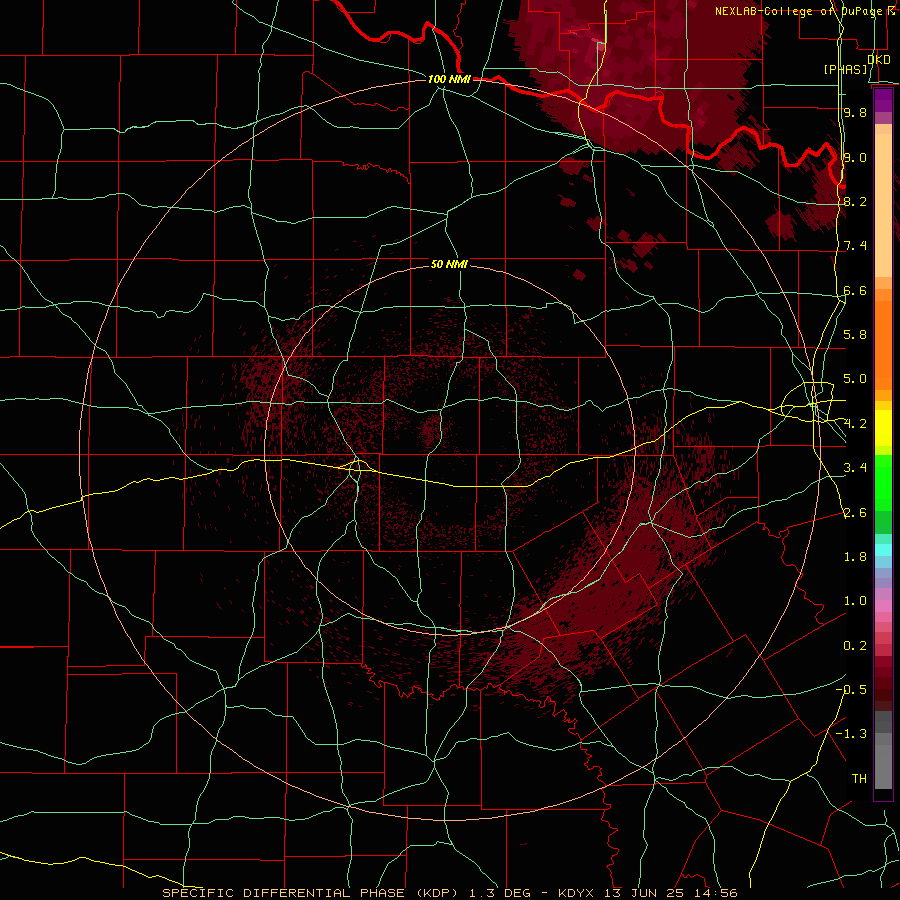
Task: Select the -0.5 value on the color scale
Action: coord(851,690)
